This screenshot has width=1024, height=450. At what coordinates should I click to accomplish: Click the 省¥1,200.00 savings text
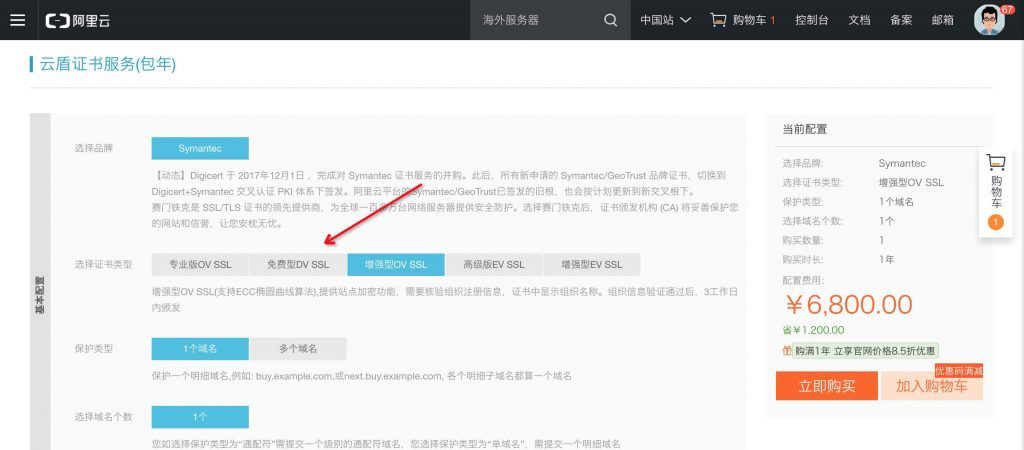point(813,330)
